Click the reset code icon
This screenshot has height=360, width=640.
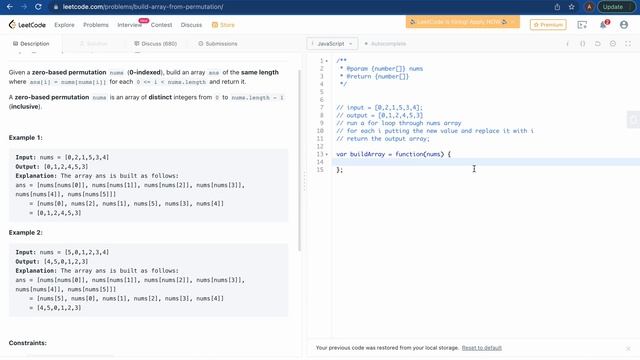pyautogui.click(x=598, y=44)
